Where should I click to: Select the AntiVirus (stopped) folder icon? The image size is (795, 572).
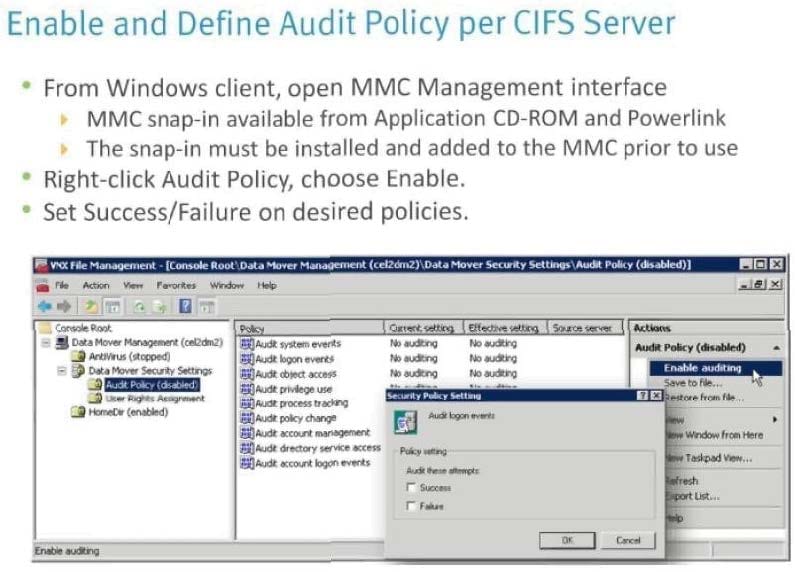(x=79, y=356)
